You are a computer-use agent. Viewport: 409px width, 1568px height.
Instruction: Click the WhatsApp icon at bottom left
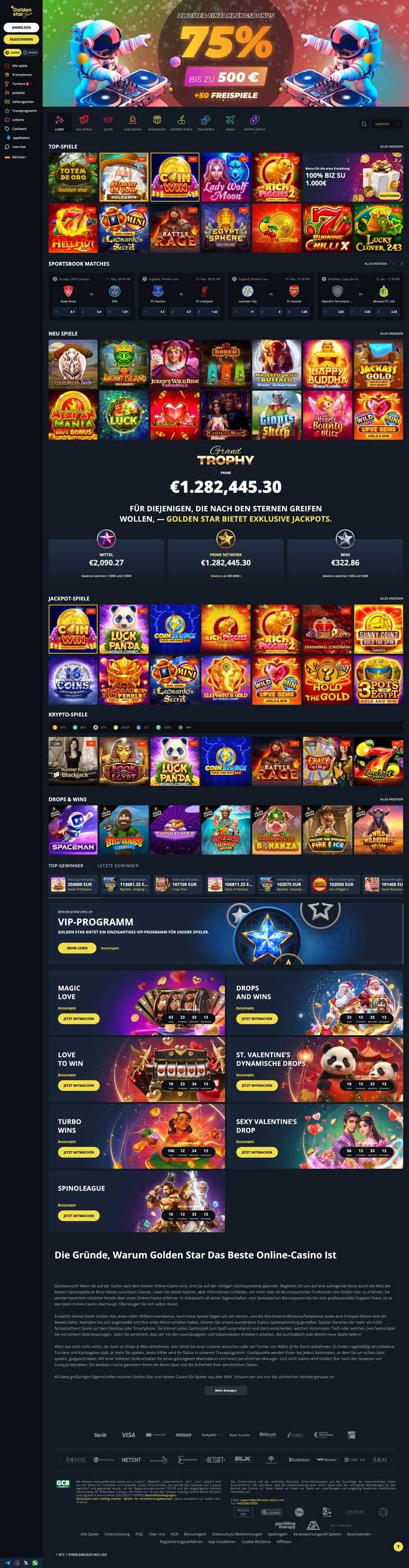[35, 1562]
